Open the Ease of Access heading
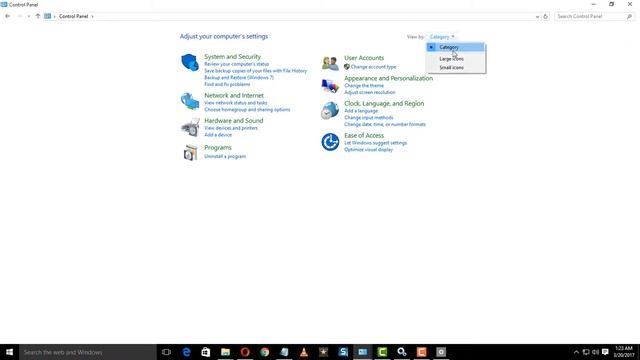Viewport: 640px width, 360px height. (364, 136)
